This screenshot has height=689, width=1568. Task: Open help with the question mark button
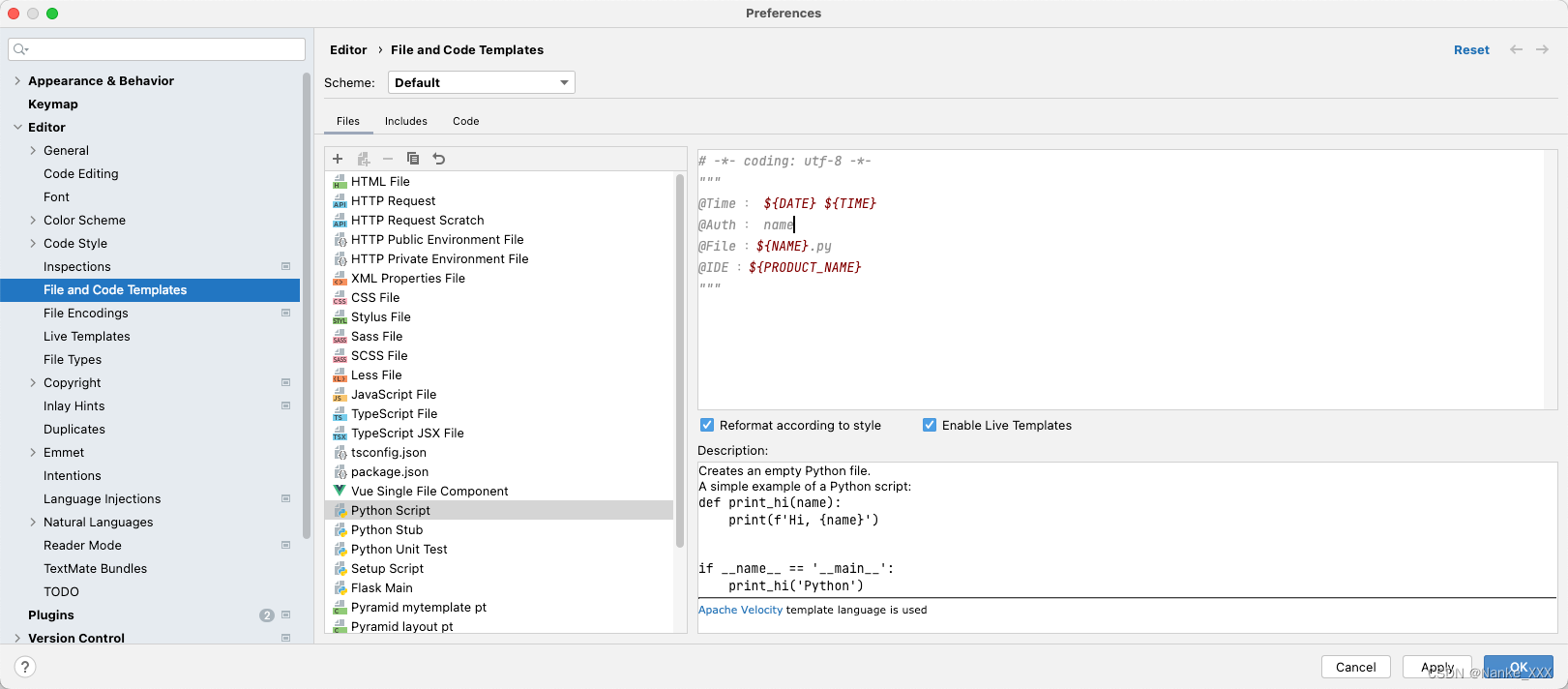[x=25, y=667]
